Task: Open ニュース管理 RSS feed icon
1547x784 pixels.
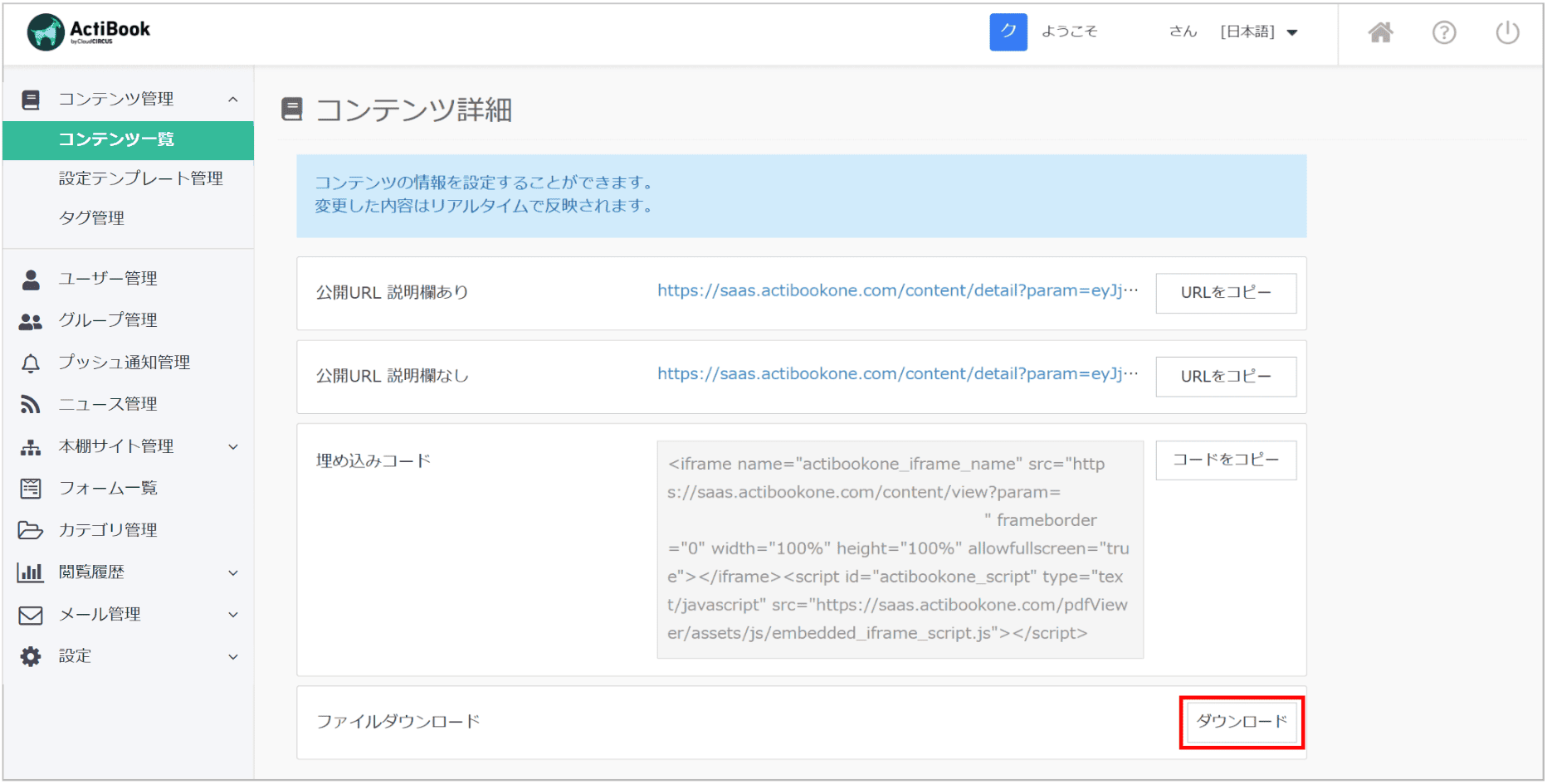Action: point(31,404)
